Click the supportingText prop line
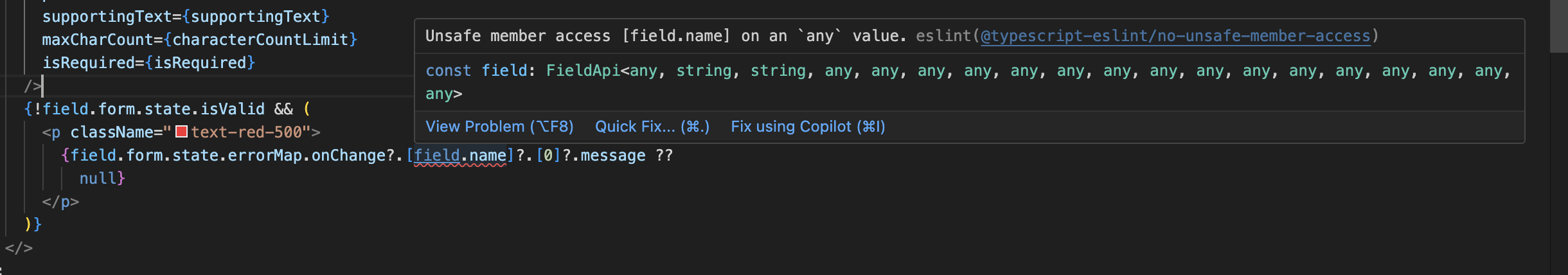Image resolution: width=1568 pixels, height=275 pixels. [186, 16]
